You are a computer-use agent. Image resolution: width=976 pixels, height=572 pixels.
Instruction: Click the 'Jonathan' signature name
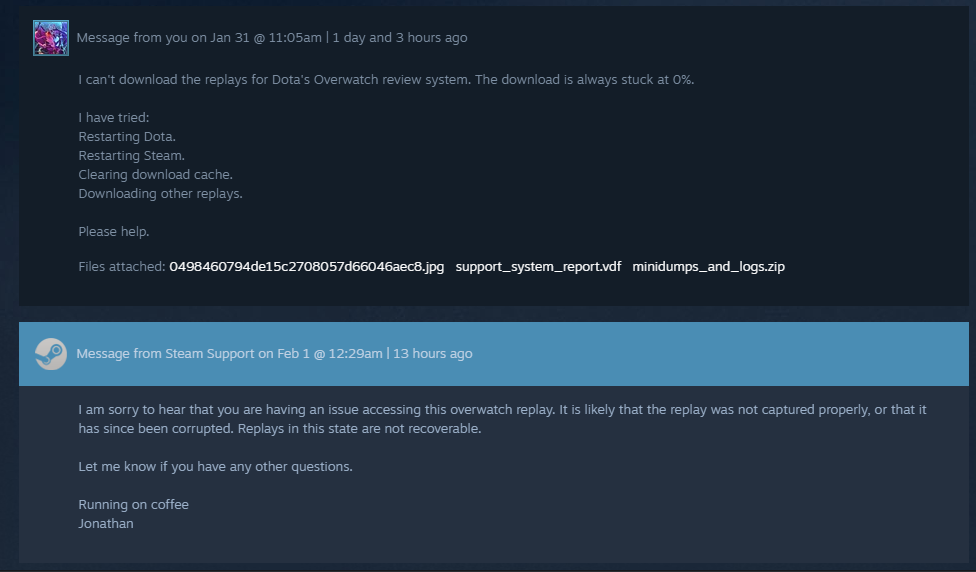[106, 523]
